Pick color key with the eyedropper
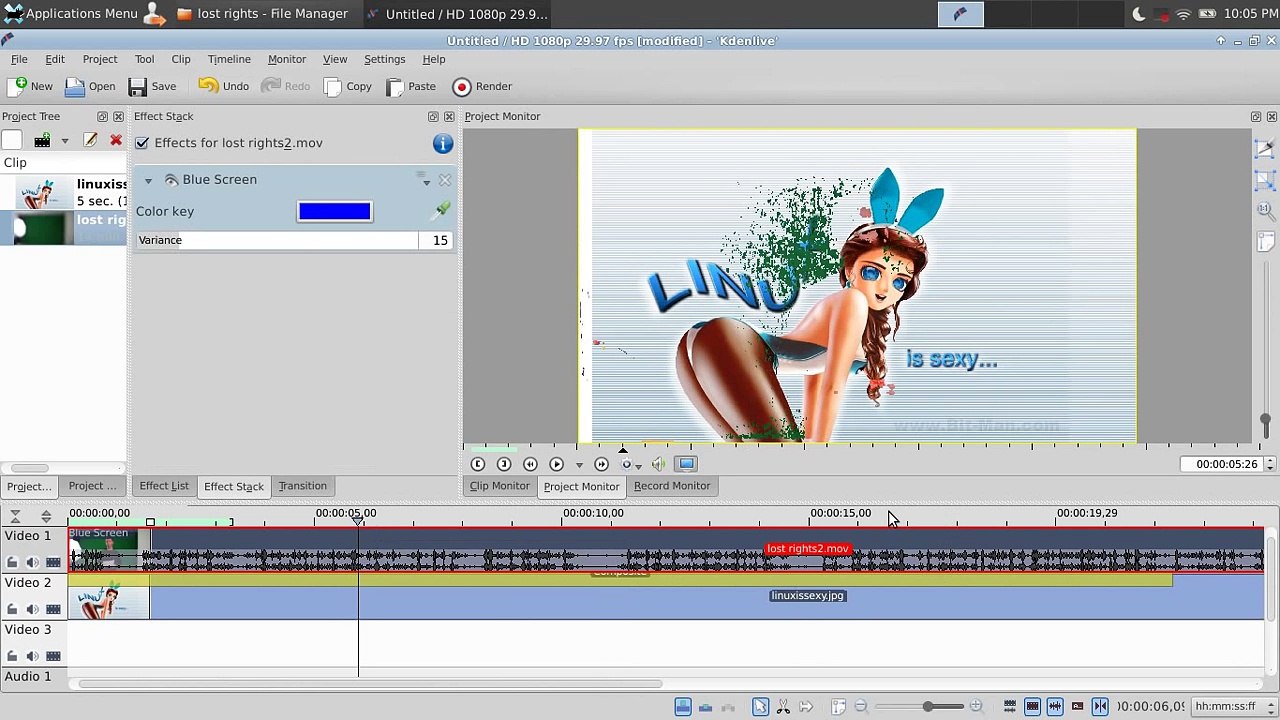The width and height of the screenshot is (1280, 720). [x=442, y=210]
